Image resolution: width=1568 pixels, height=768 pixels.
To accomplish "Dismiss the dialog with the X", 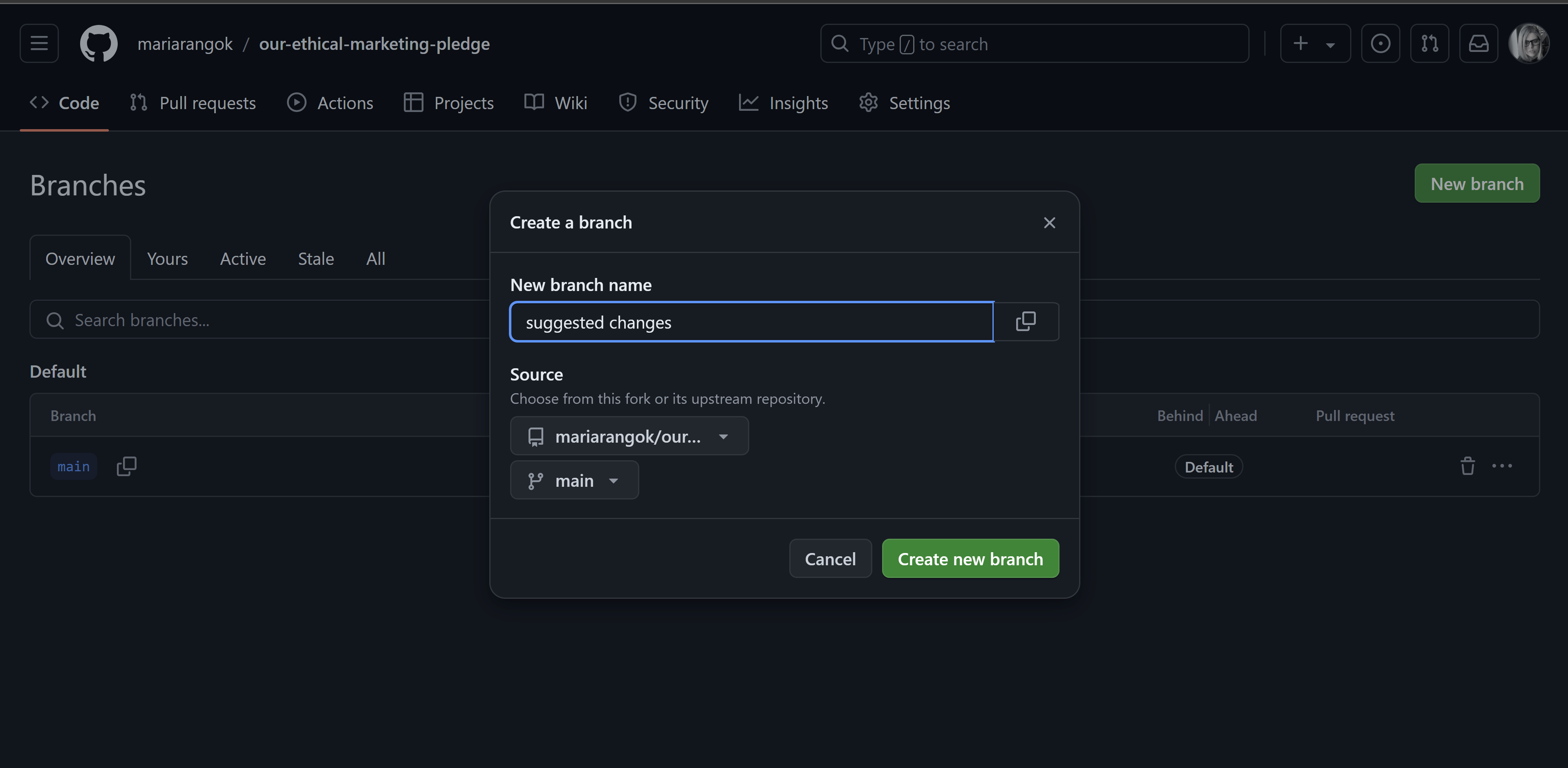I will tap(1049, 222).
